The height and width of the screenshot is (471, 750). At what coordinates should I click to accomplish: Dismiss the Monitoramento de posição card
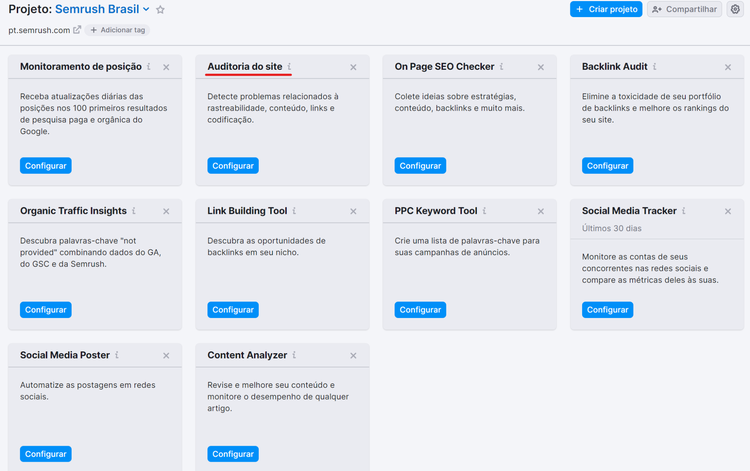pyautogui.click(x=166, y=67)
